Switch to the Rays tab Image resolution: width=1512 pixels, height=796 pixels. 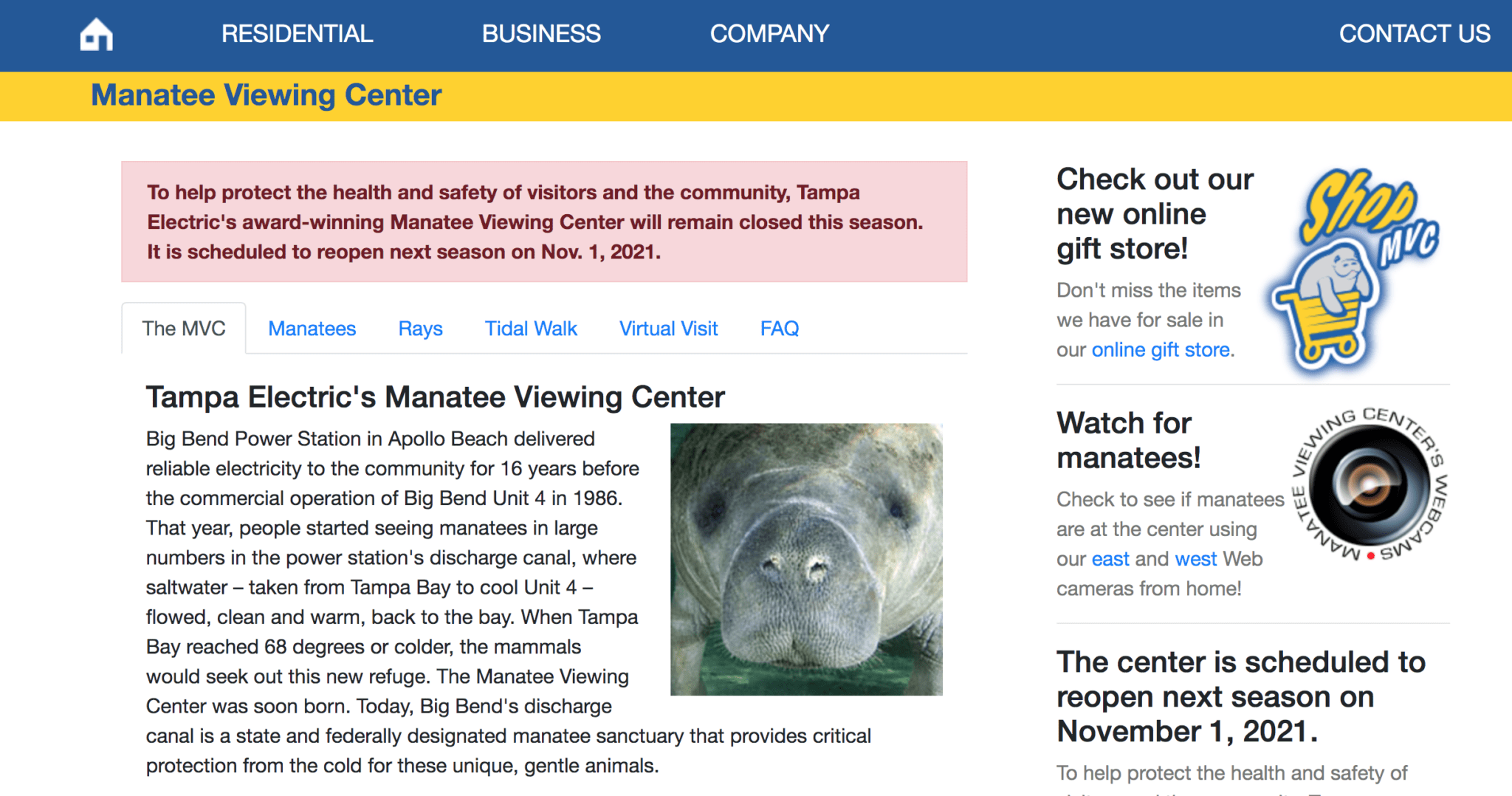tap(420, 329)
